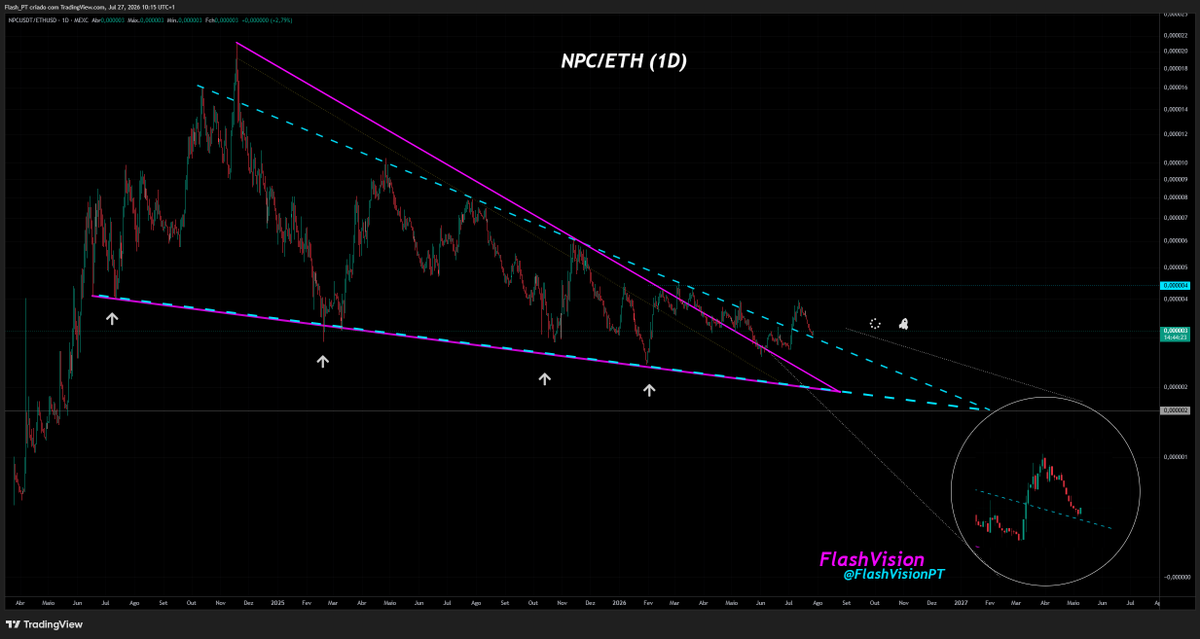This screenshot has height=639, width=1200.
Task: Click the -0,000000 price axis label
Action: (1176, 577)
